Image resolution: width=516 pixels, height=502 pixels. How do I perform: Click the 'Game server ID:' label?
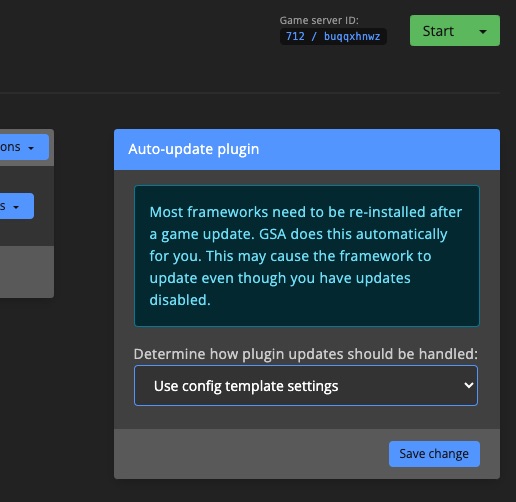[x=319, y=20]
